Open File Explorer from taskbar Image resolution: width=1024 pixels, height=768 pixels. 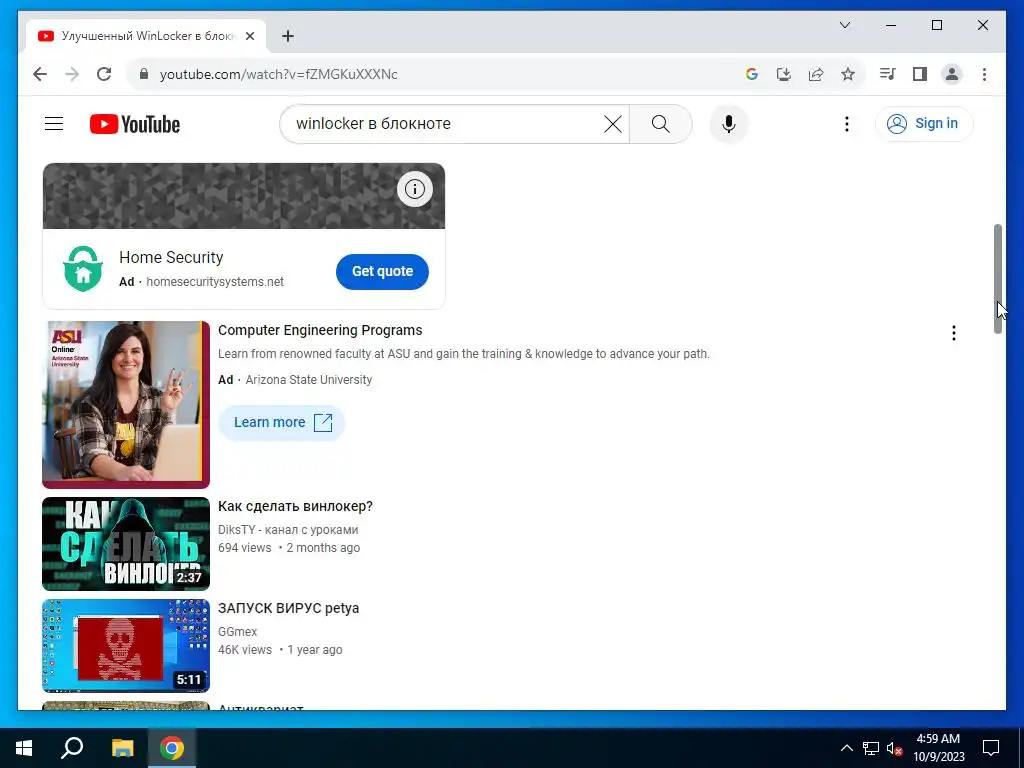click(x=122, y=748)
